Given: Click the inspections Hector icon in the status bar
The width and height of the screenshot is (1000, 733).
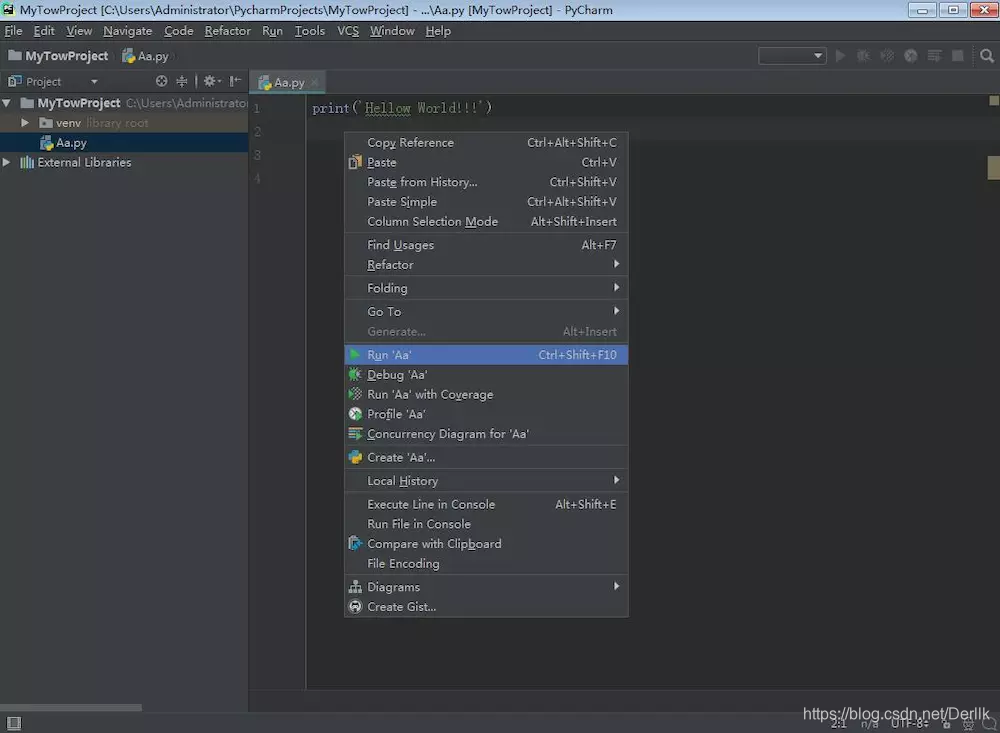Looking at the screenshot, I should 968,724.
